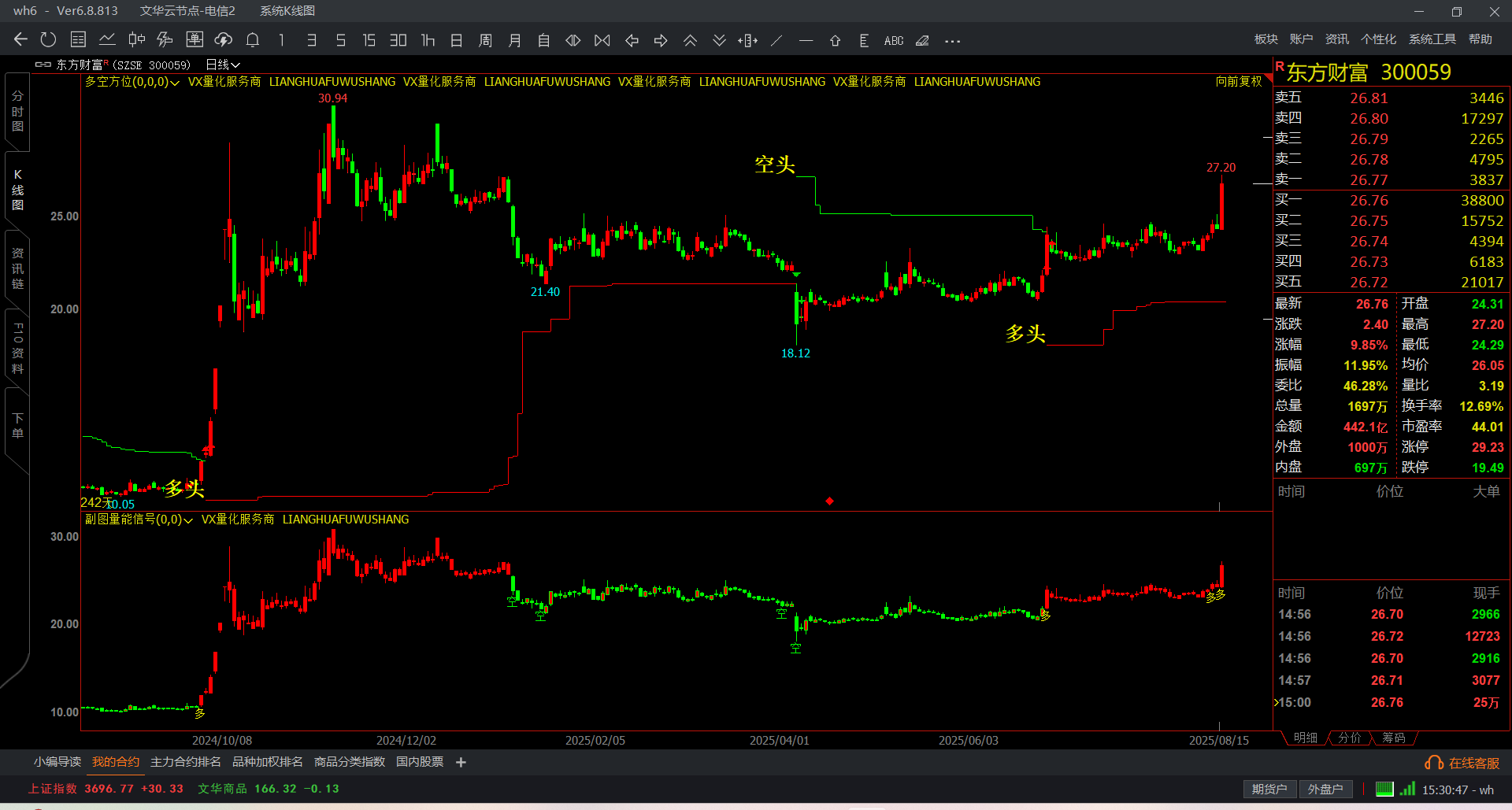The height and width of the screenshot is (810, 1512).
Task: Open the F10资料 side tab
Action: pyautogui.click(x=17, y=347)
